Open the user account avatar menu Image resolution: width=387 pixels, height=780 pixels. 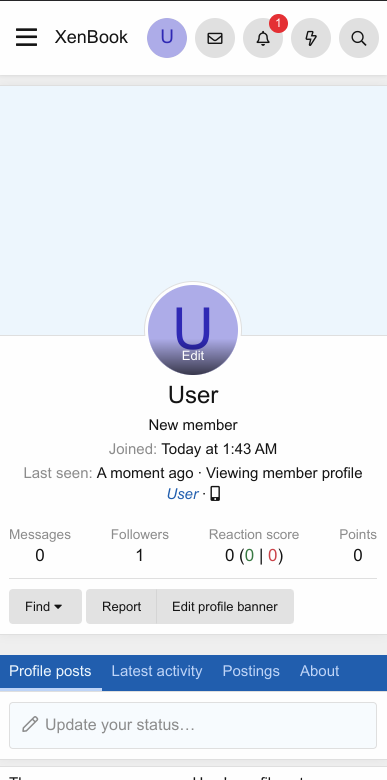pyautogui.click(x=167, y=38)
